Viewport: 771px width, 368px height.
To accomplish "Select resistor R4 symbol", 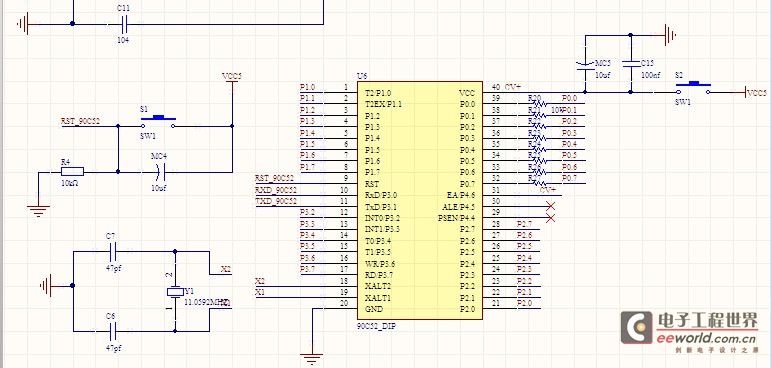I will coord(72,172).
